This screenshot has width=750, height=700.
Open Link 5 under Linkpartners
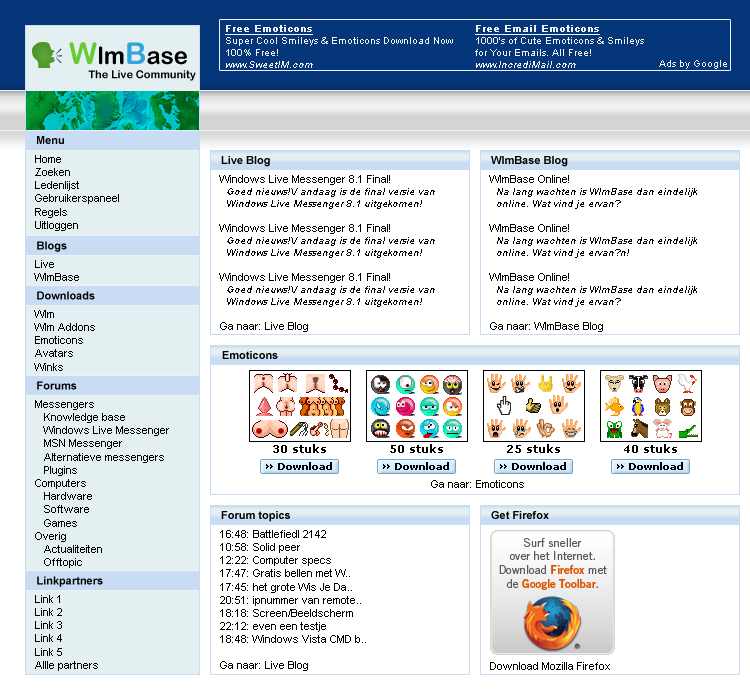[48, 652]
